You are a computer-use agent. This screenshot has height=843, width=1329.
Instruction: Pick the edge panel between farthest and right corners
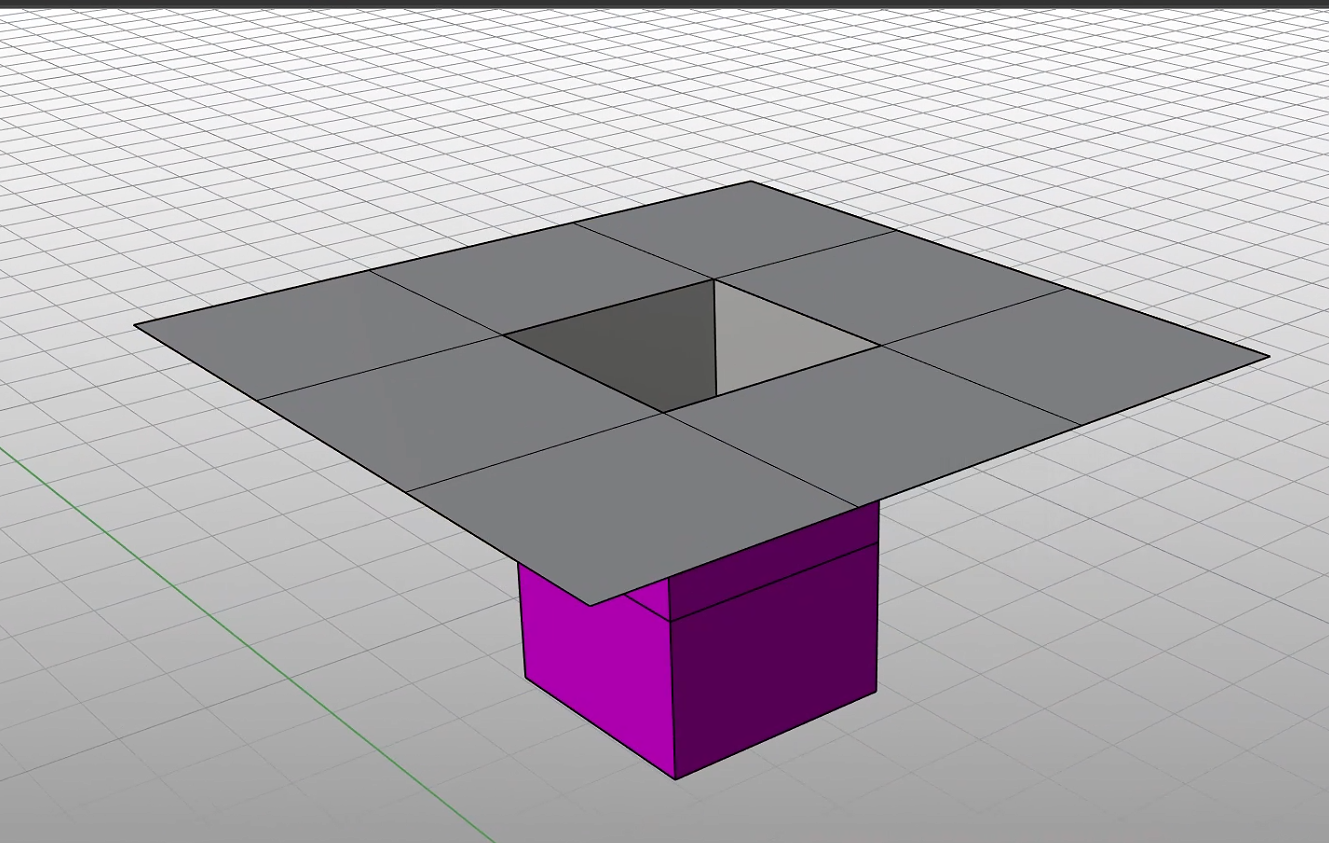890,285
